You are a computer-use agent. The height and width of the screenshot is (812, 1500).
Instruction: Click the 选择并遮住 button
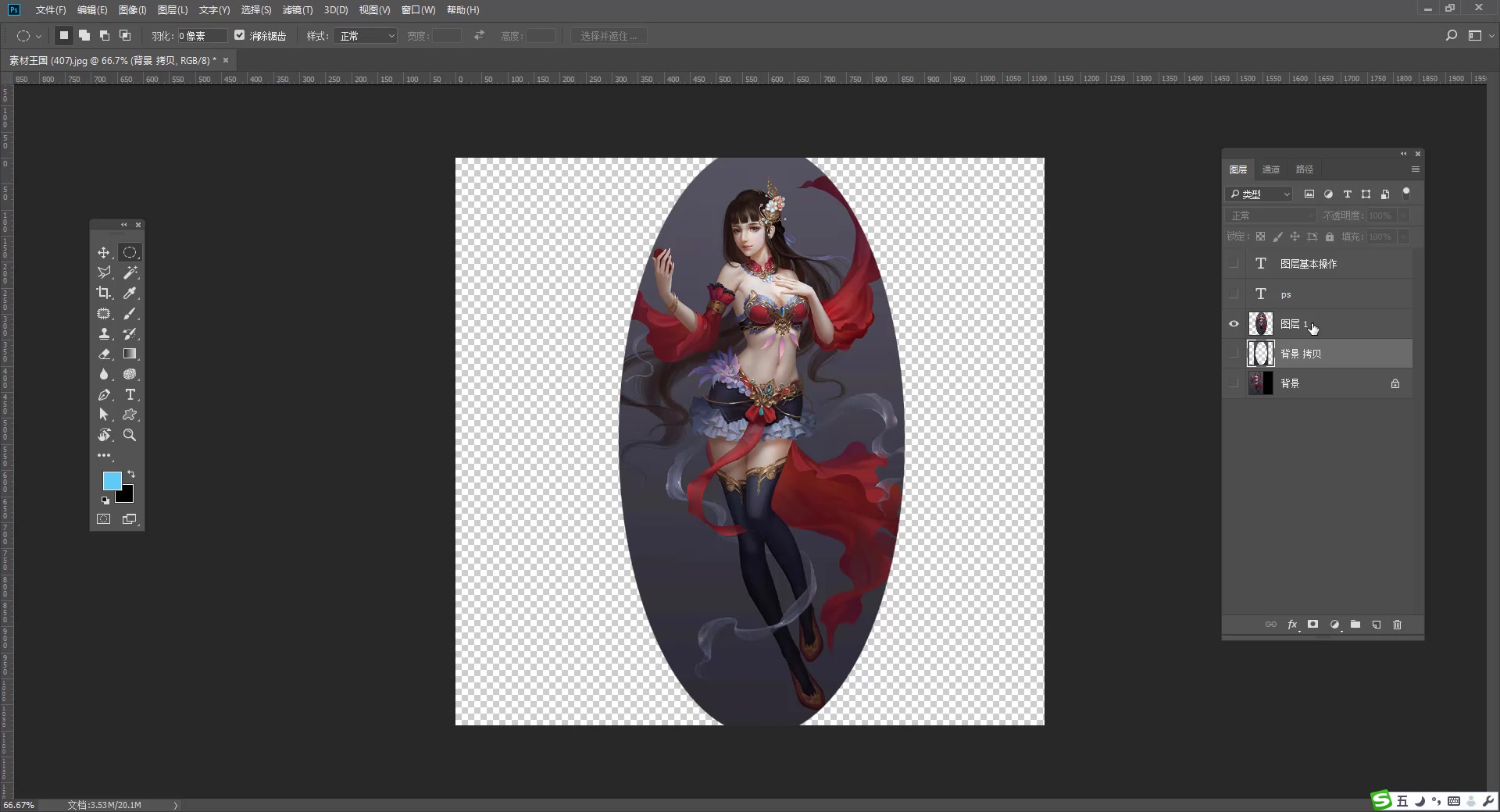click(x=609, y=35)
